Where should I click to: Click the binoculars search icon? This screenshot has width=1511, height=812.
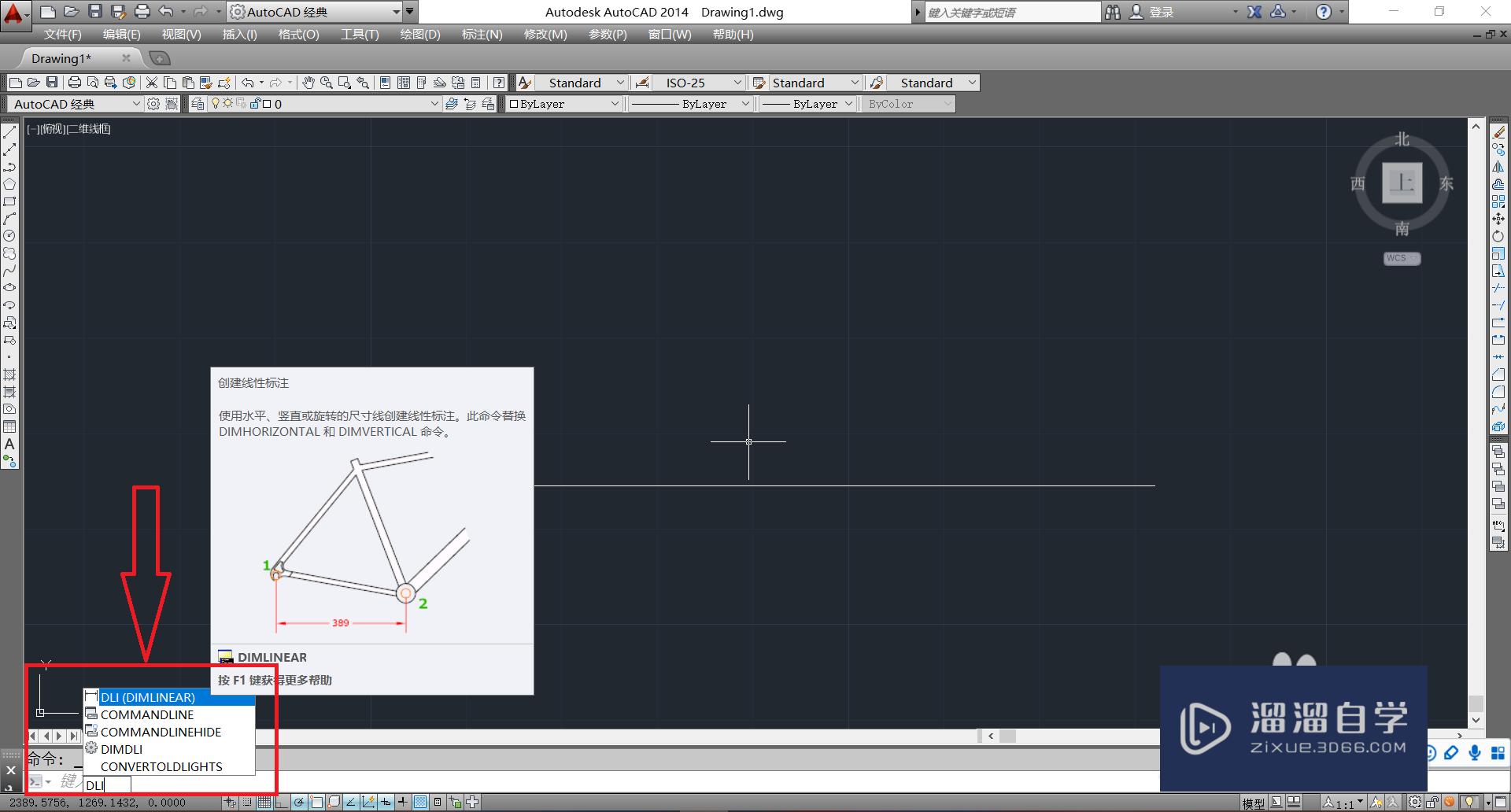(1112, 12)
